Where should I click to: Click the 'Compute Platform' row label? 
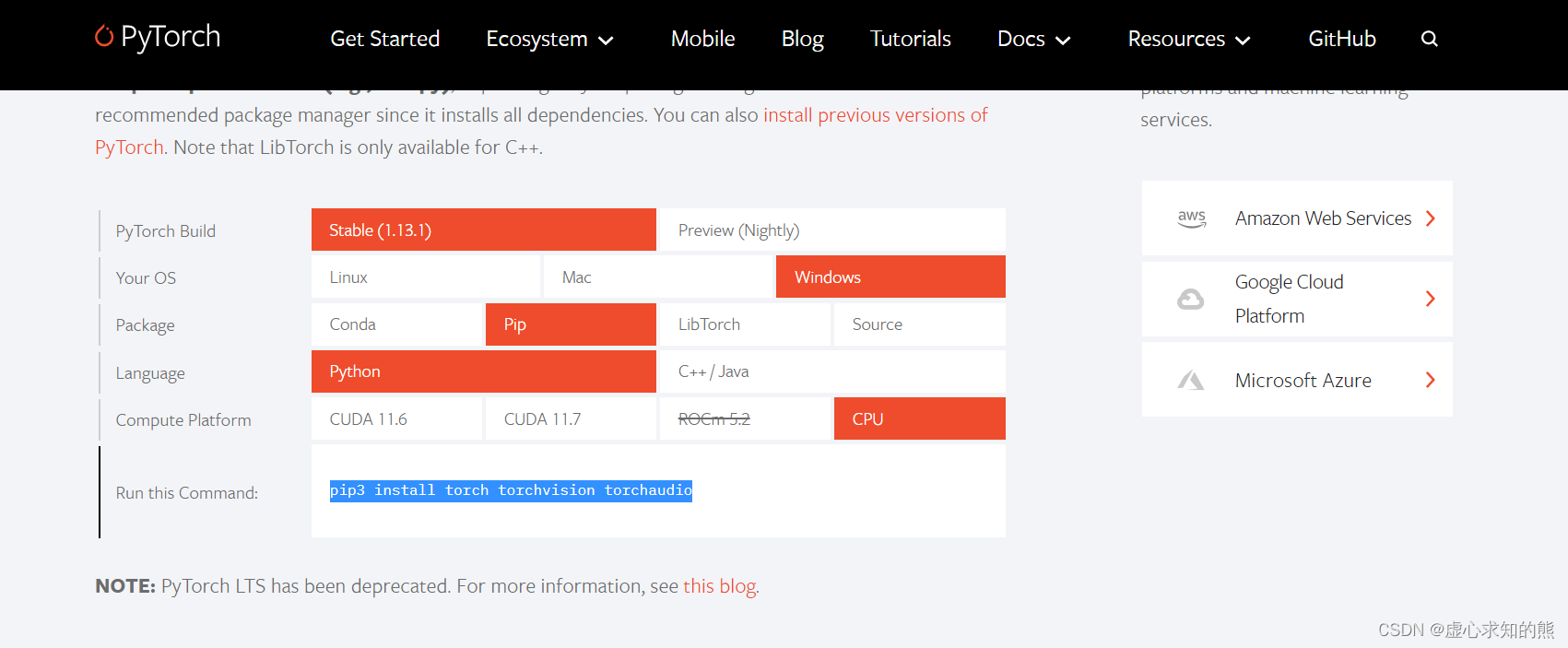(183, 419)
